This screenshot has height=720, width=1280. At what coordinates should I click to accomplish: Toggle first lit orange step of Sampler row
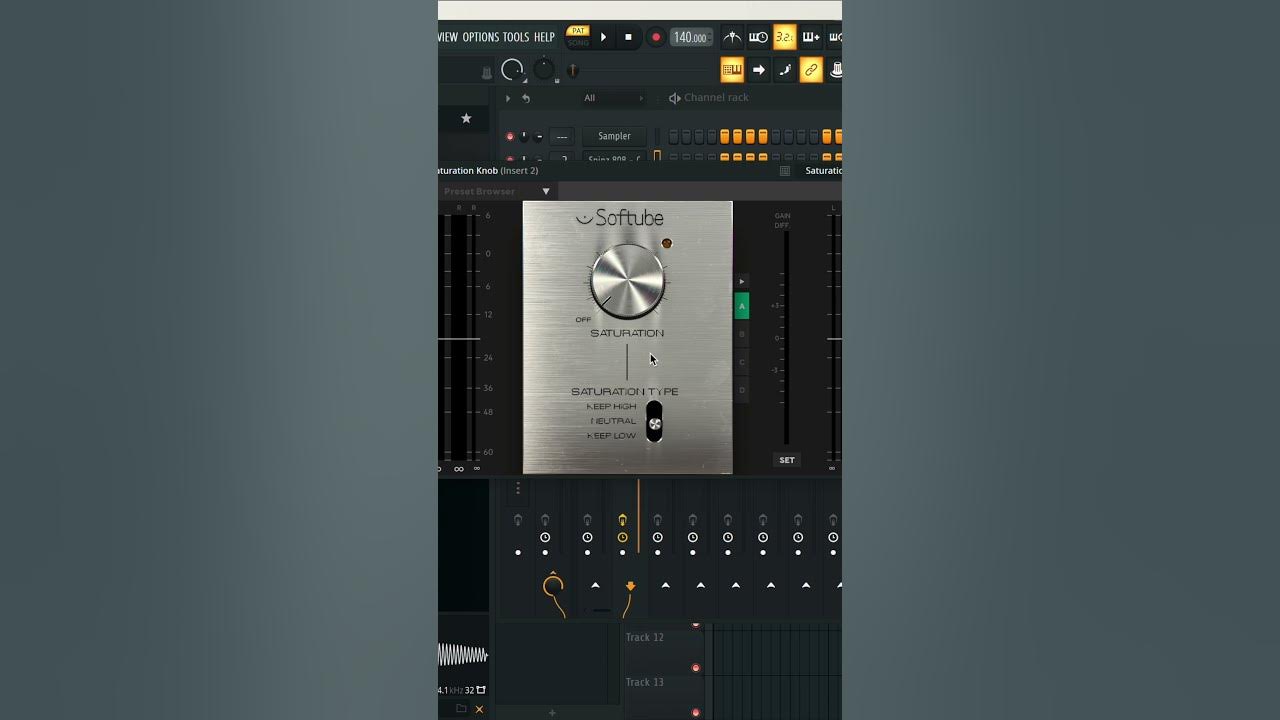725,136
